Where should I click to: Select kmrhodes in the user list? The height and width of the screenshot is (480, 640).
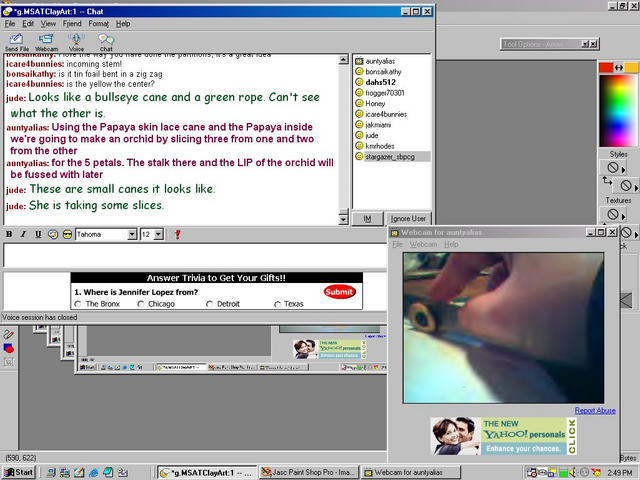(380, 146)
